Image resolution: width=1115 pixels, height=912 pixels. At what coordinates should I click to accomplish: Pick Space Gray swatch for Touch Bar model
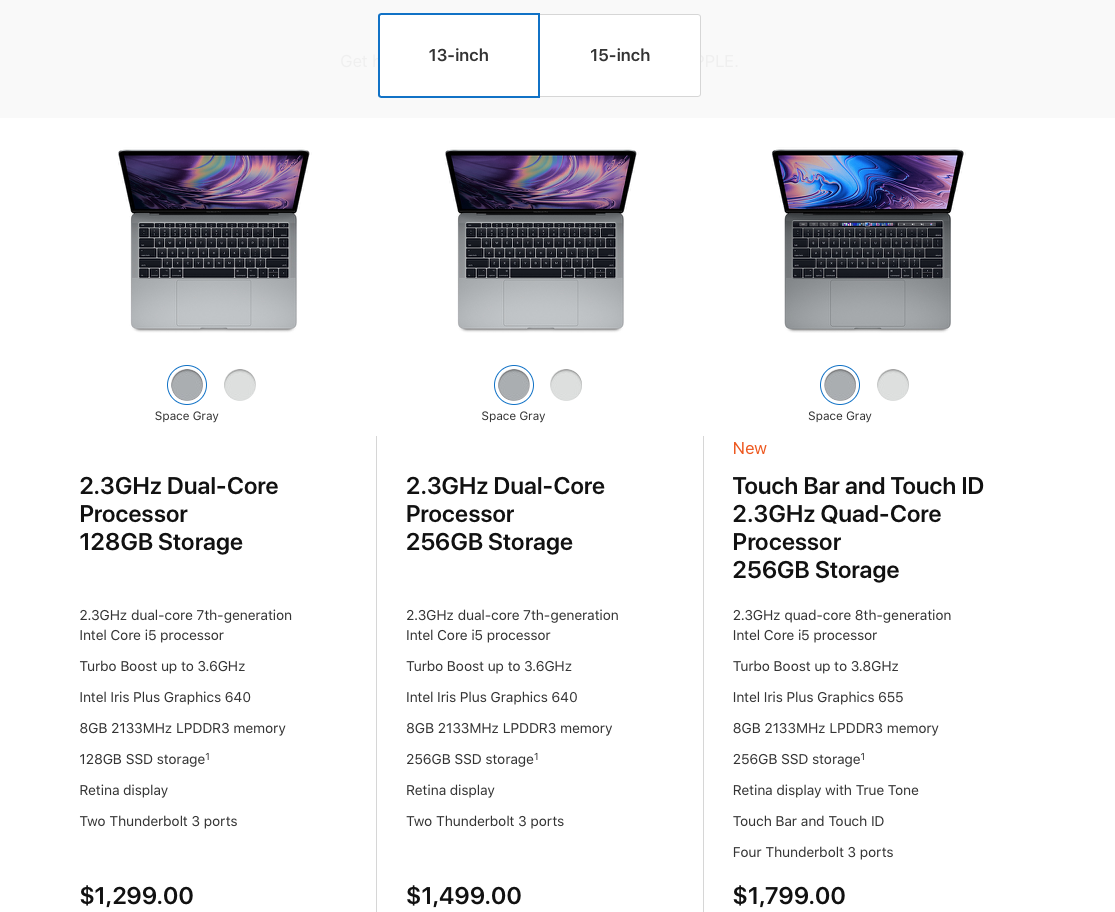coord(840,385)
